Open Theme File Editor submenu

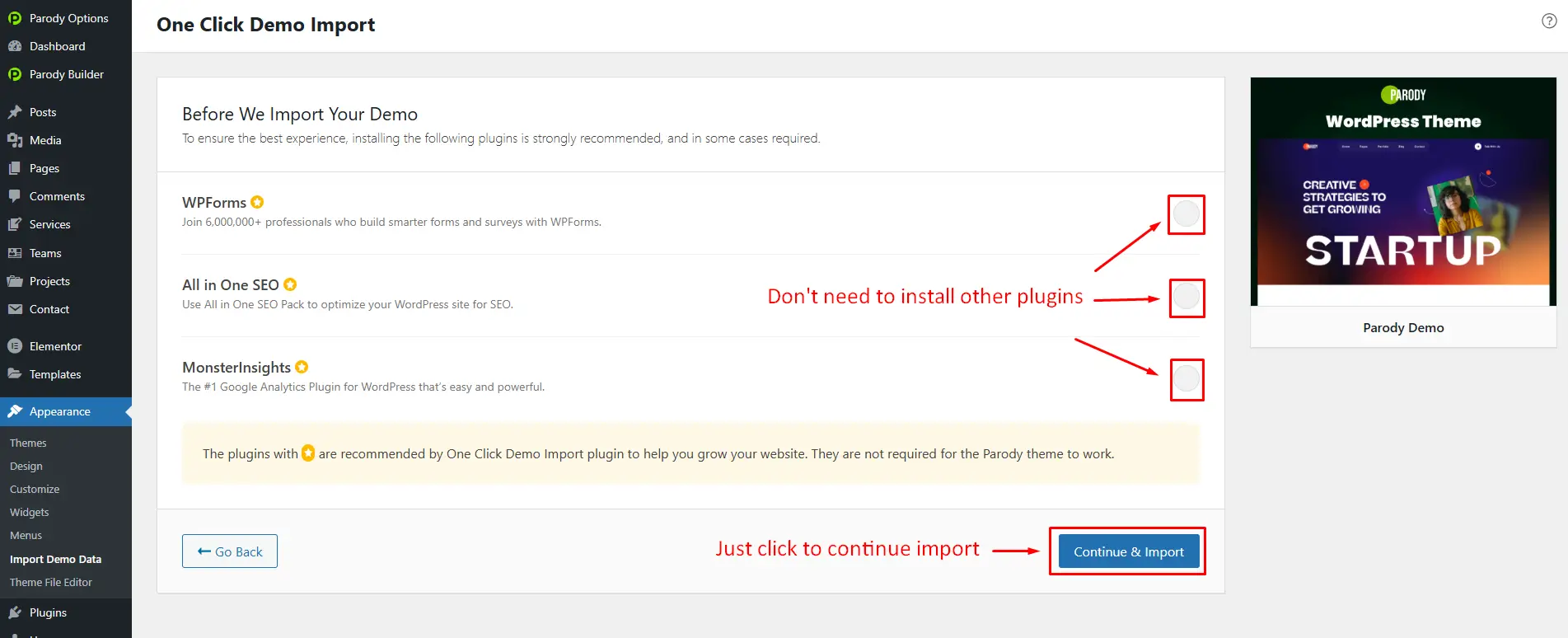pyautogui.click(x=51, y=582)
